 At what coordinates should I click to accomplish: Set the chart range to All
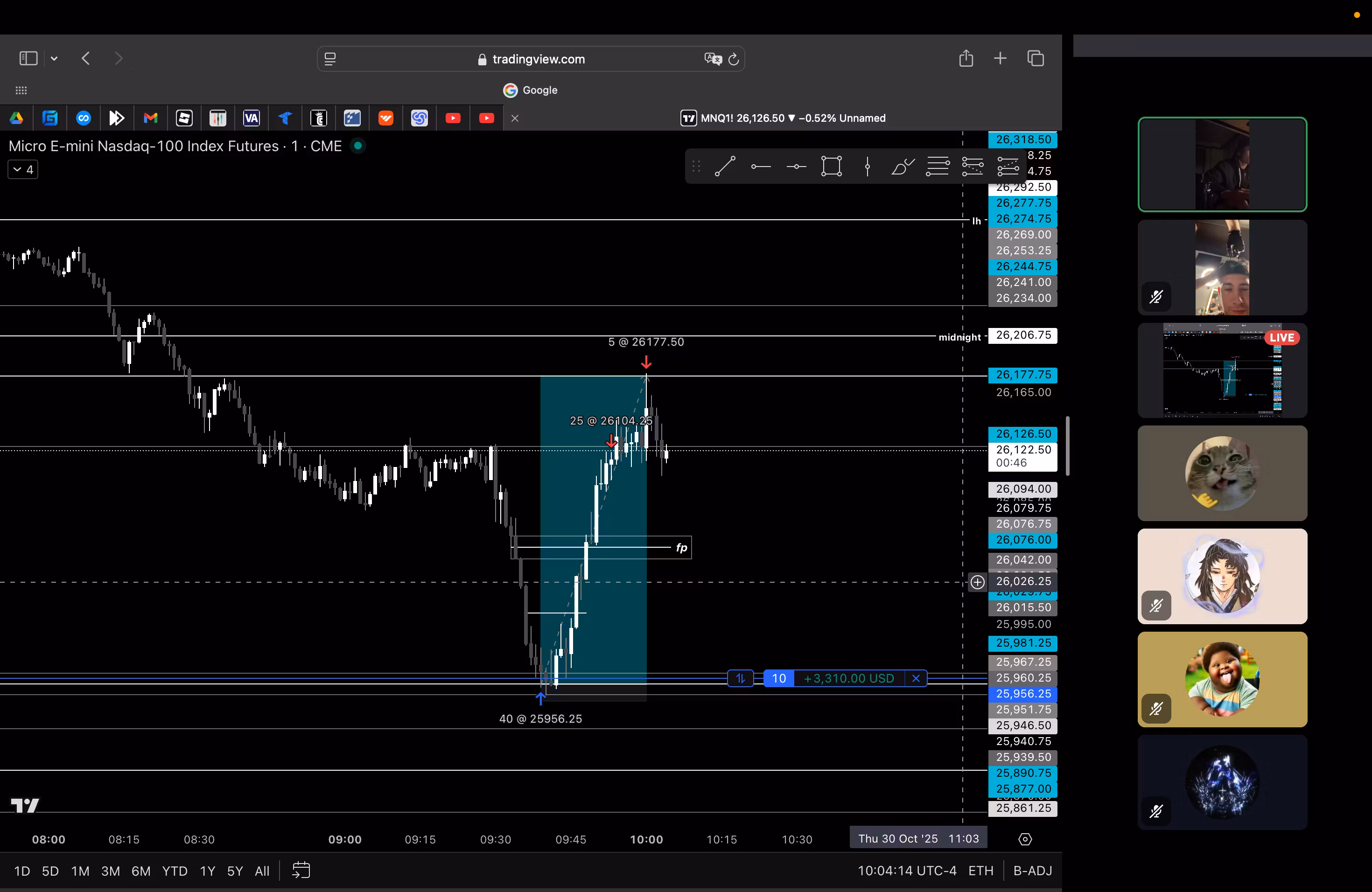point(262,871)
